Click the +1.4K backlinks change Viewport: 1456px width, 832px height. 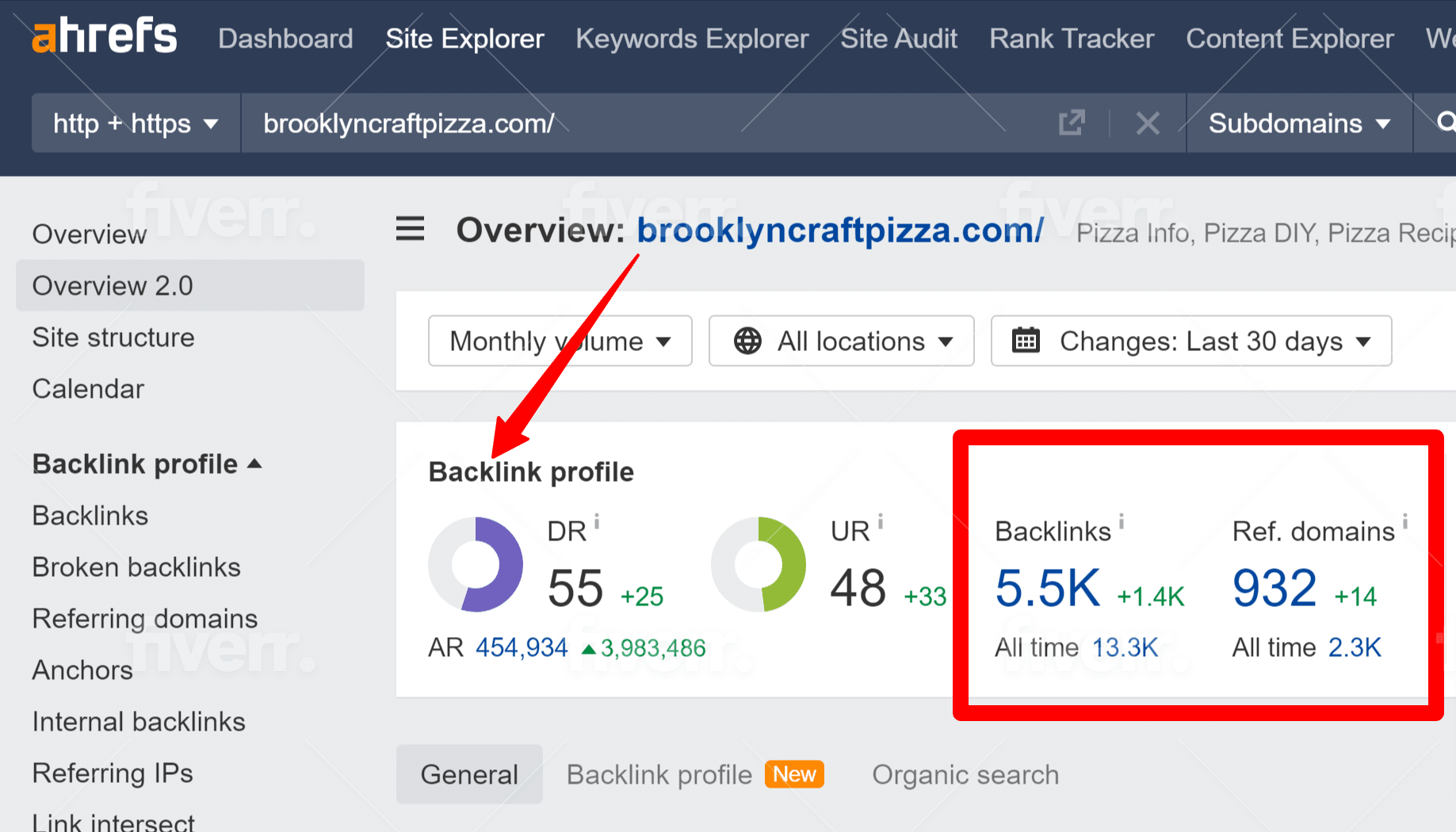1151,596
